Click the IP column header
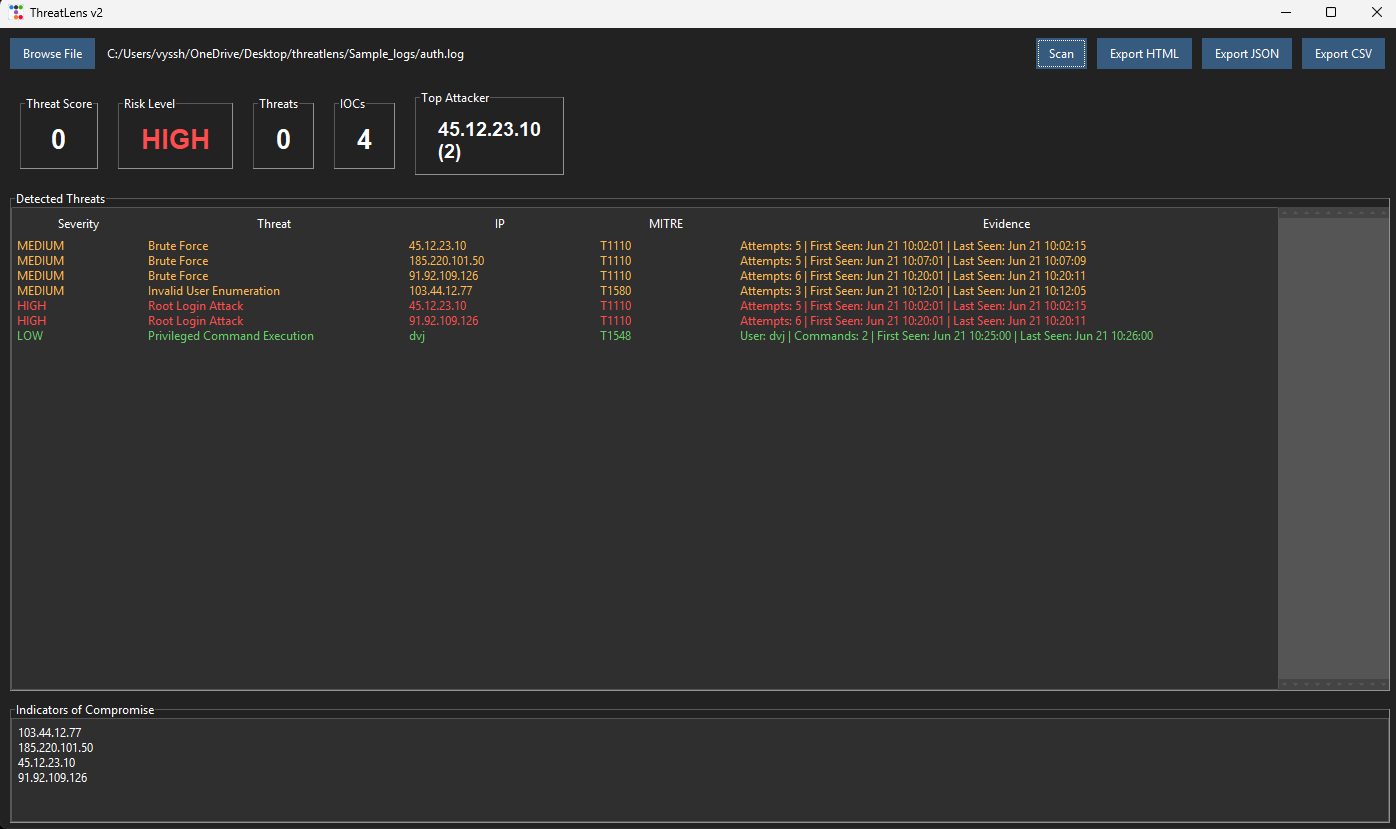1396x829 pixels. 500,224
